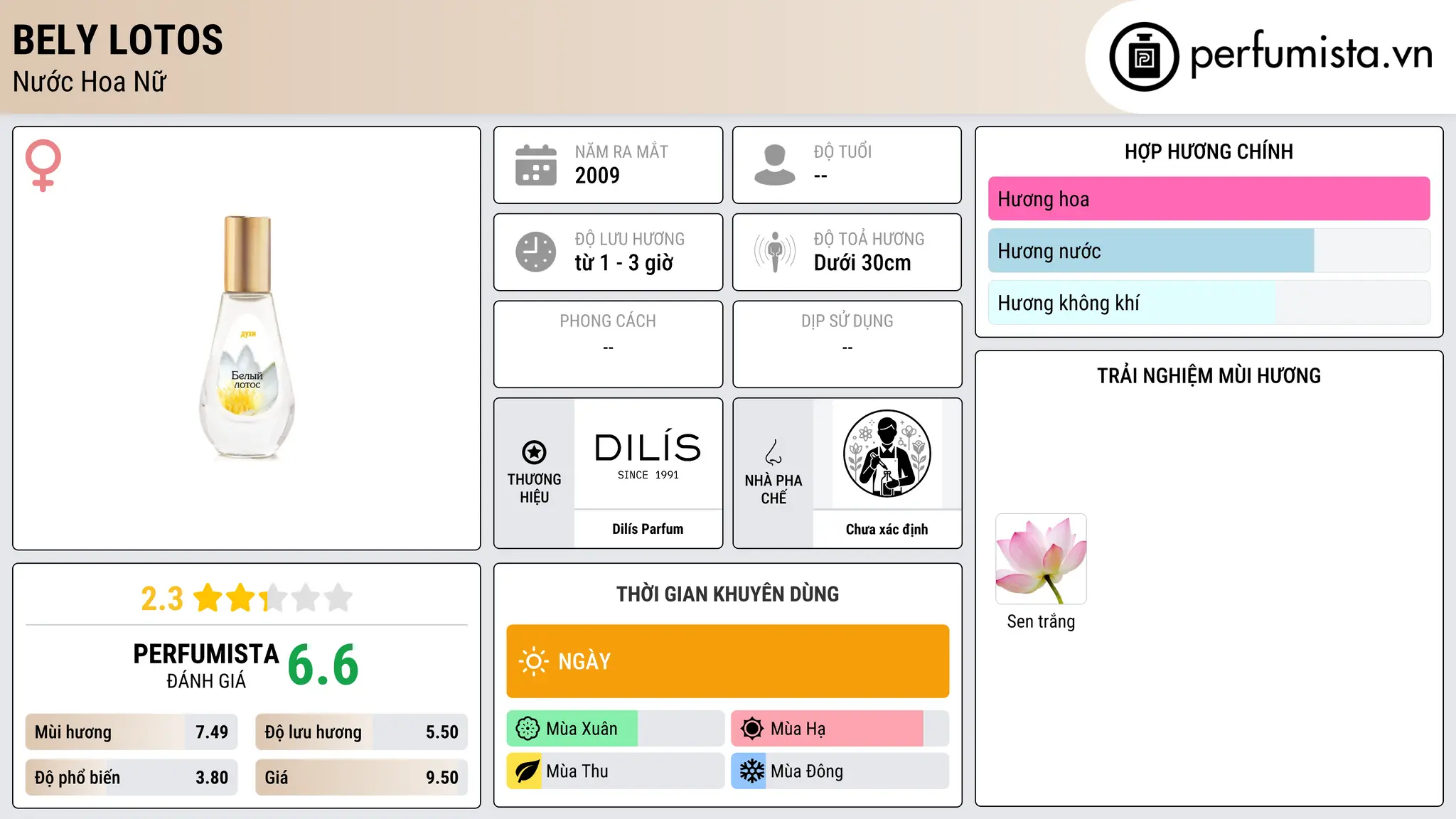Click the release year 2009 value
Viewport: 1456px width, 819px height.
tap(597, 176)
